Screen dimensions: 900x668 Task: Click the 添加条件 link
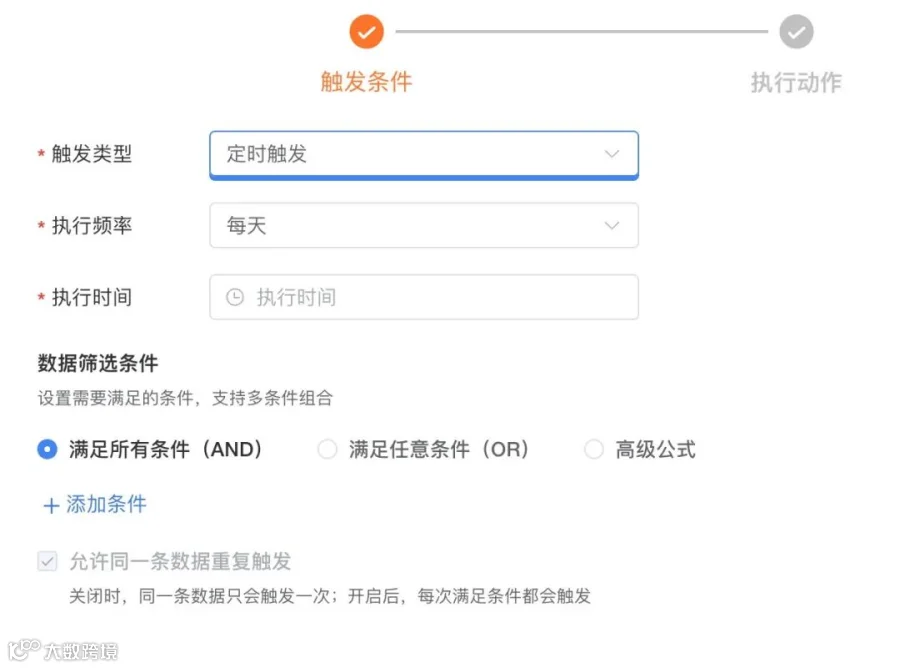[x=106, y=504]
